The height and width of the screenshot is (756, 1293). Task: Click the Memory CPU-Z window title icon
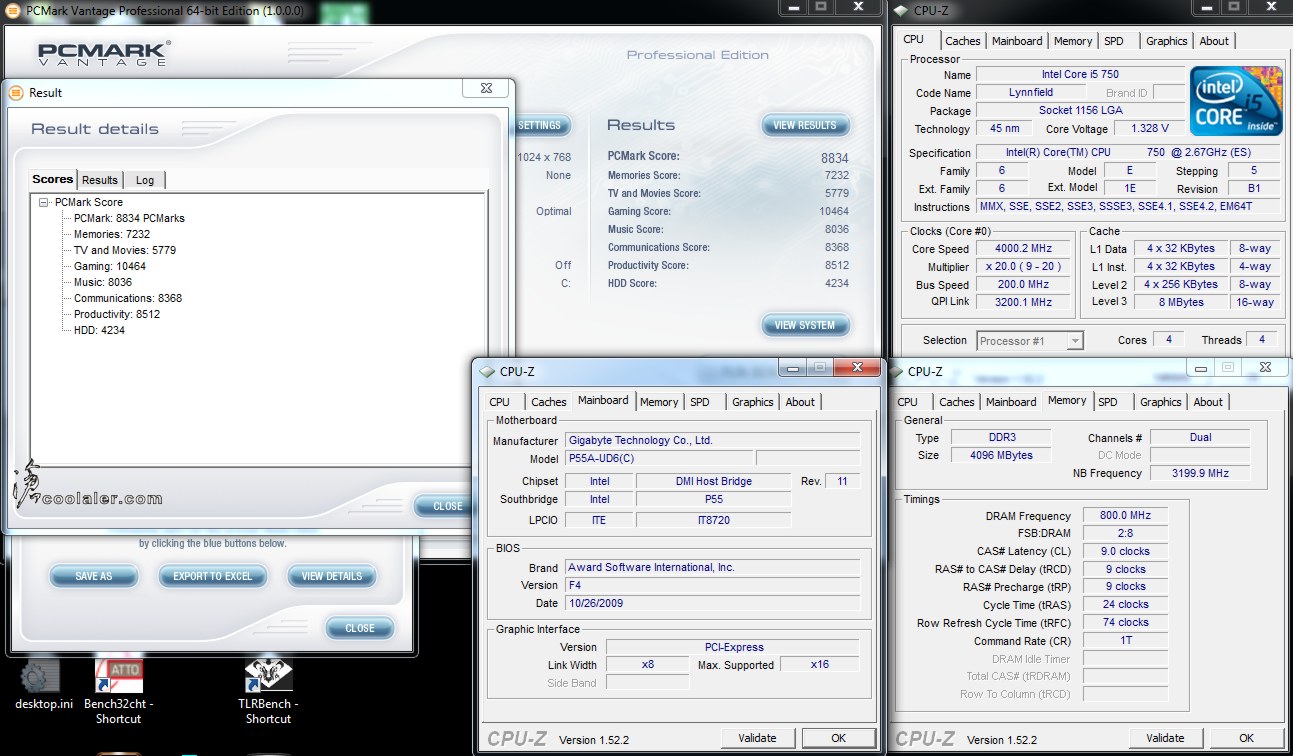[x=894, y=371]
